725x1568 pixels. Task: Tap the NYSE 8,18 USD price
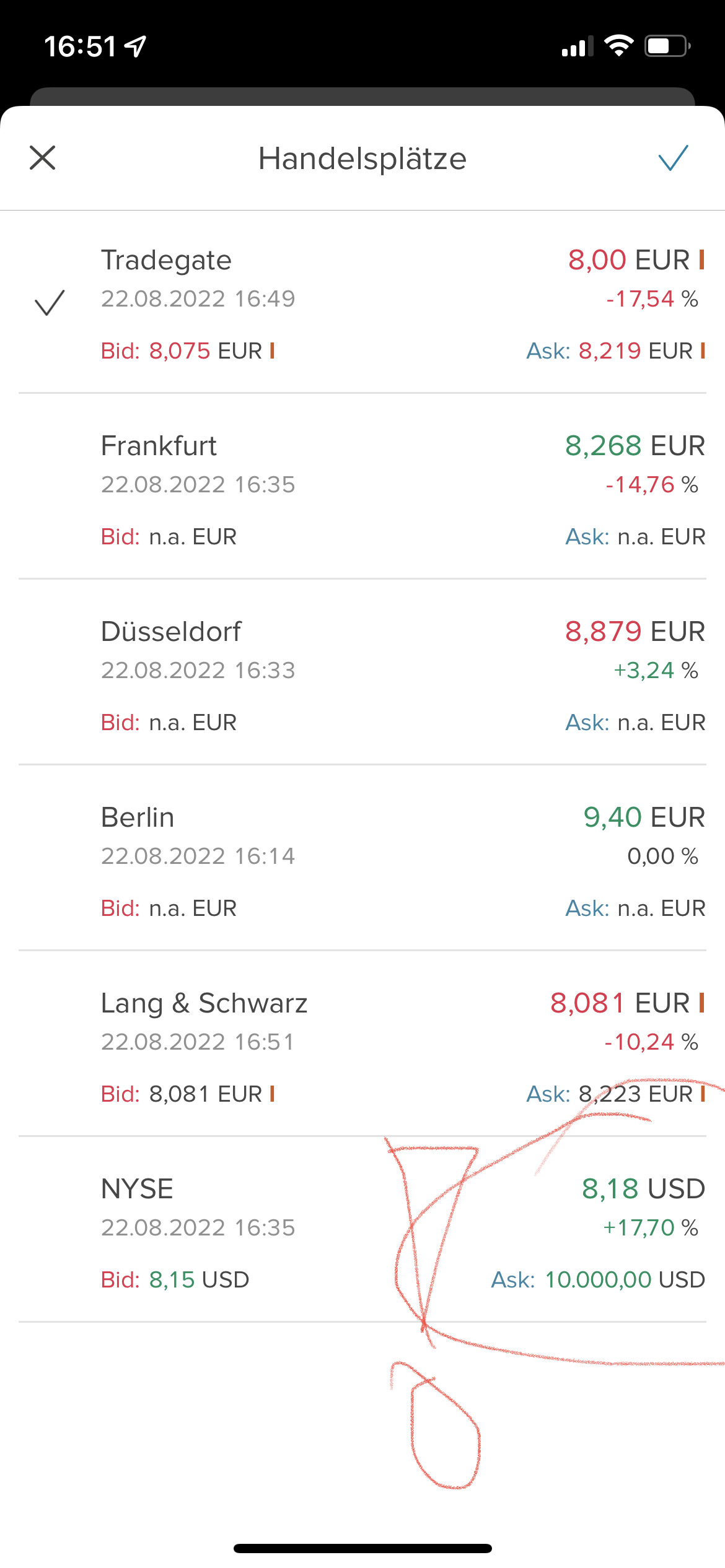point(643,1189)
